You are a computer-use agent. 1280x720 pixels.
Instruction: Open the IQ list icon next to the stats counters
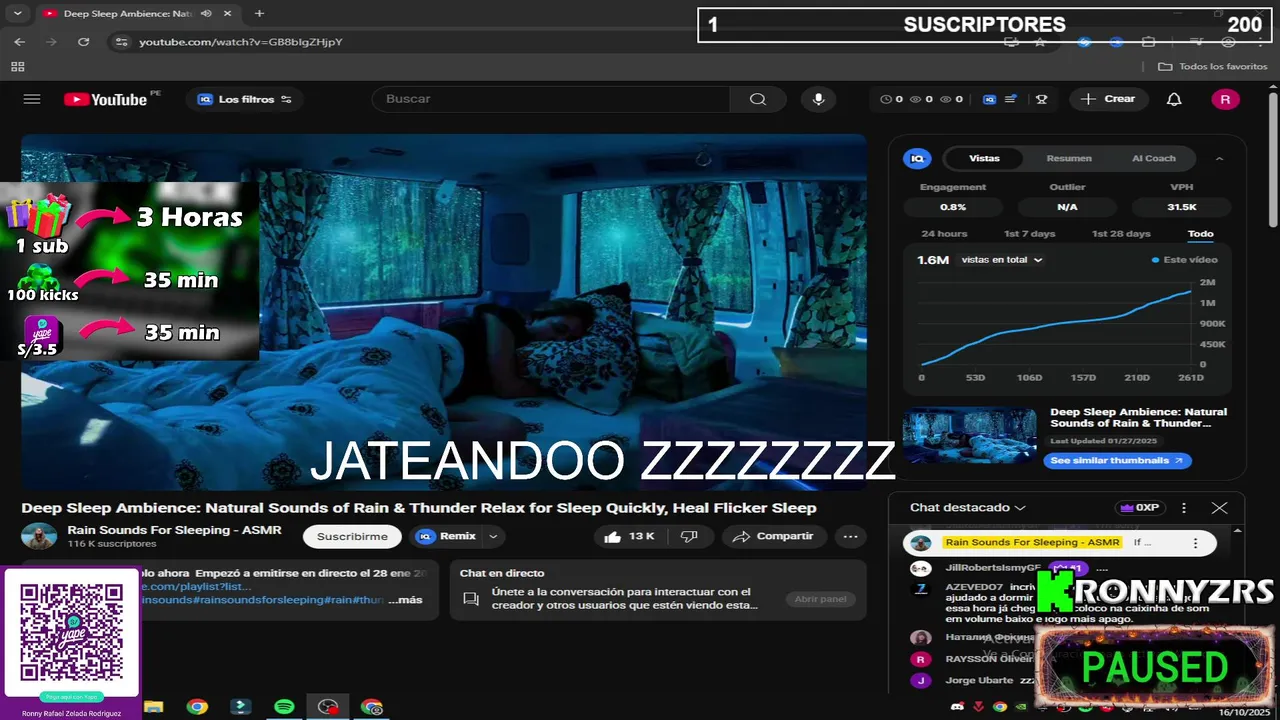[x=1011, y=99]
